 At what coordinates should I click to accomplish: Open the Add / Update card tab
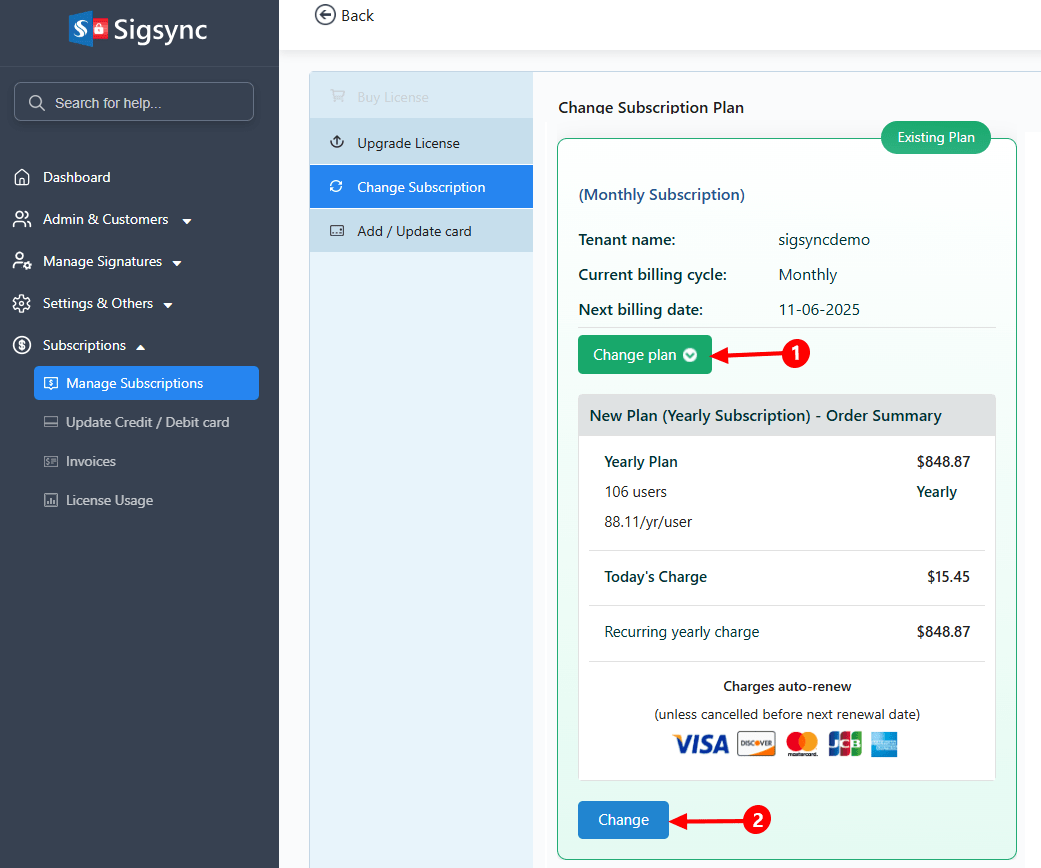[413, 231]
